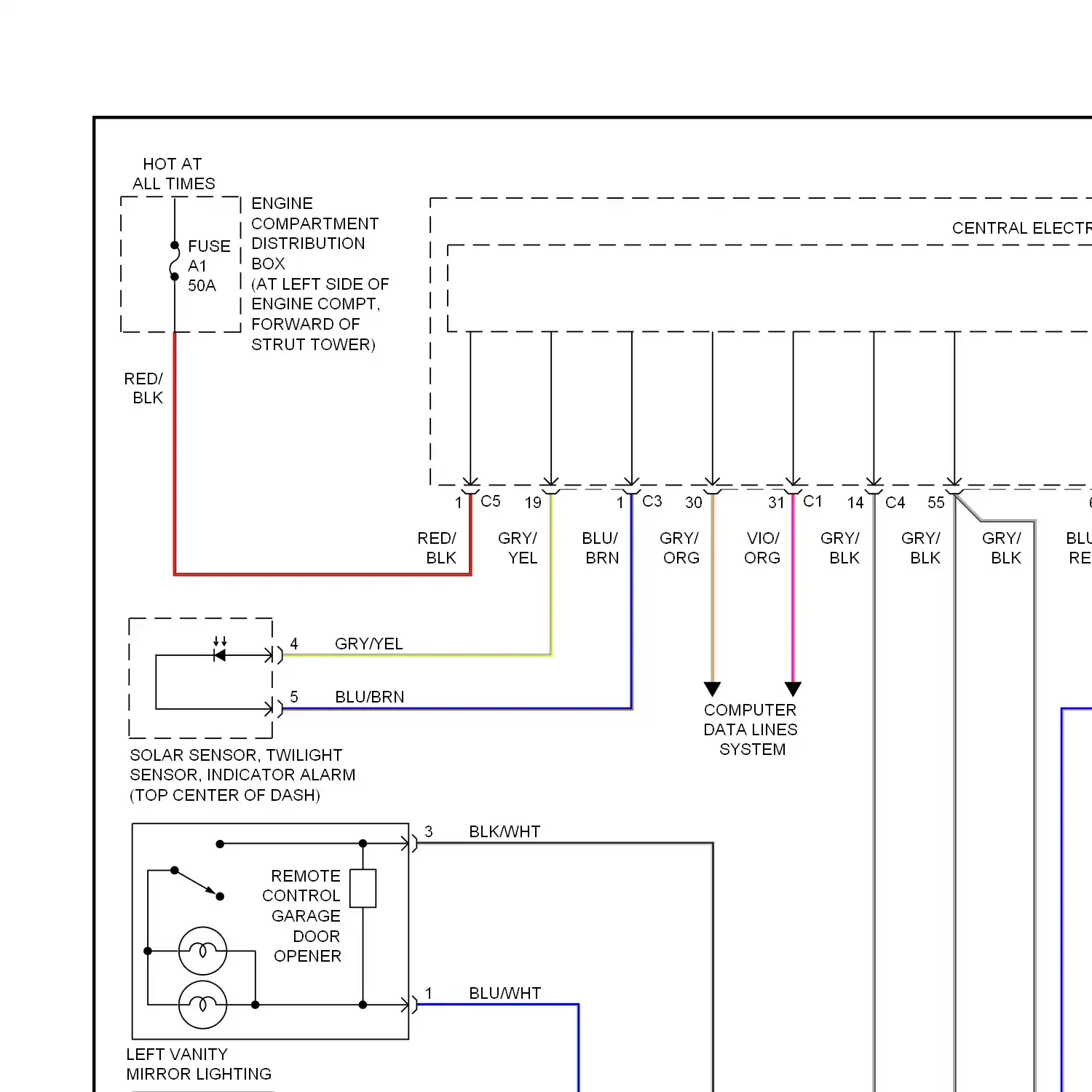Click the C3 connector label
Viewport: 1092px width, 1092px height.
(x=652, y=501)
